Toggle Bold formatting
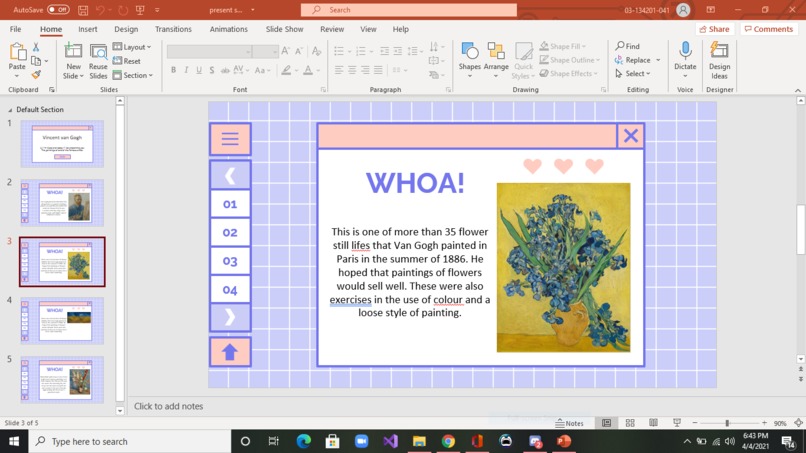Screen dimensions: 806x453 coord(173,70)
